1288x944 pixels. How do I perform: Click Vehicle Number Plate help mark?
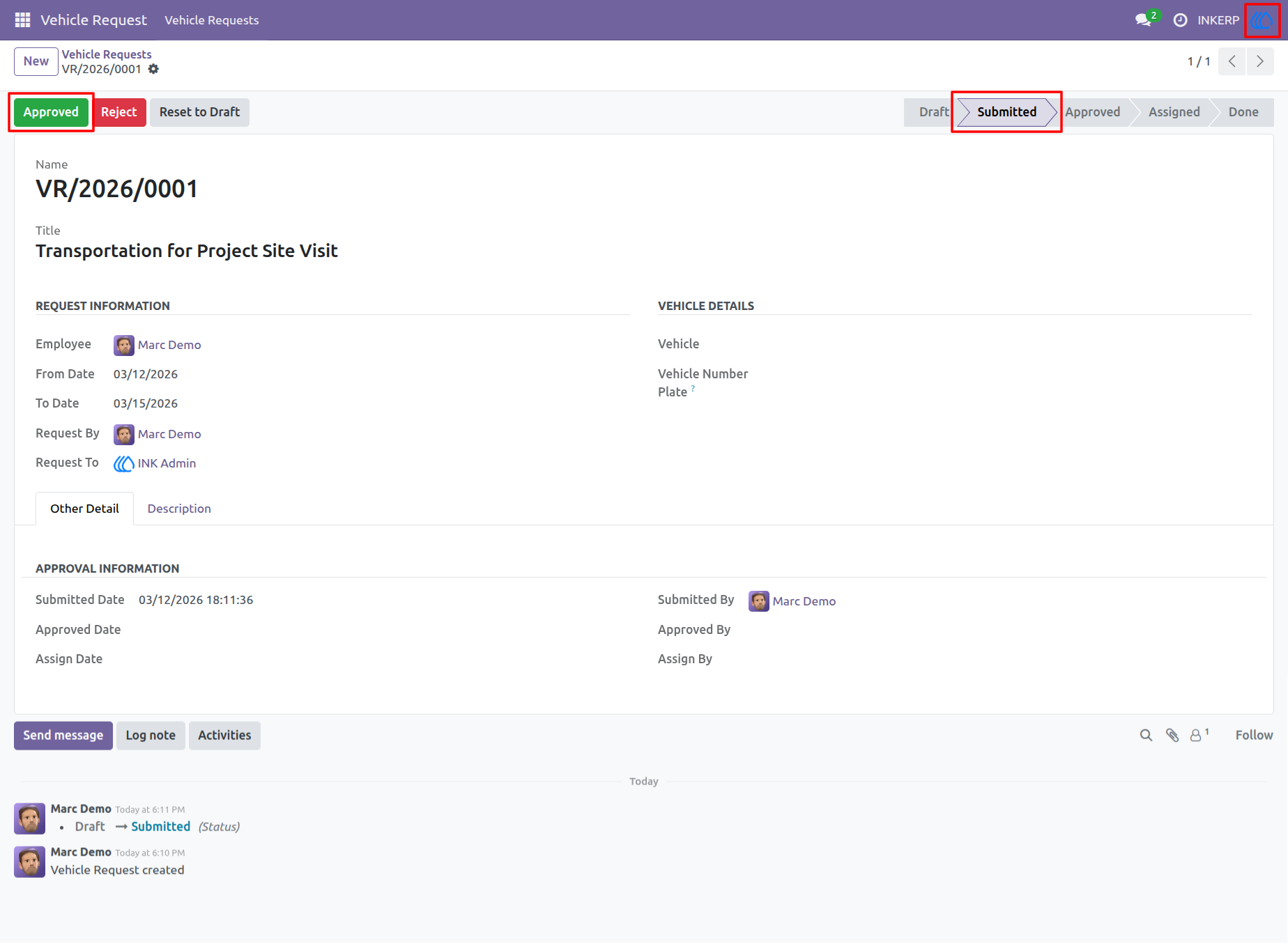(x=693, y=389)
